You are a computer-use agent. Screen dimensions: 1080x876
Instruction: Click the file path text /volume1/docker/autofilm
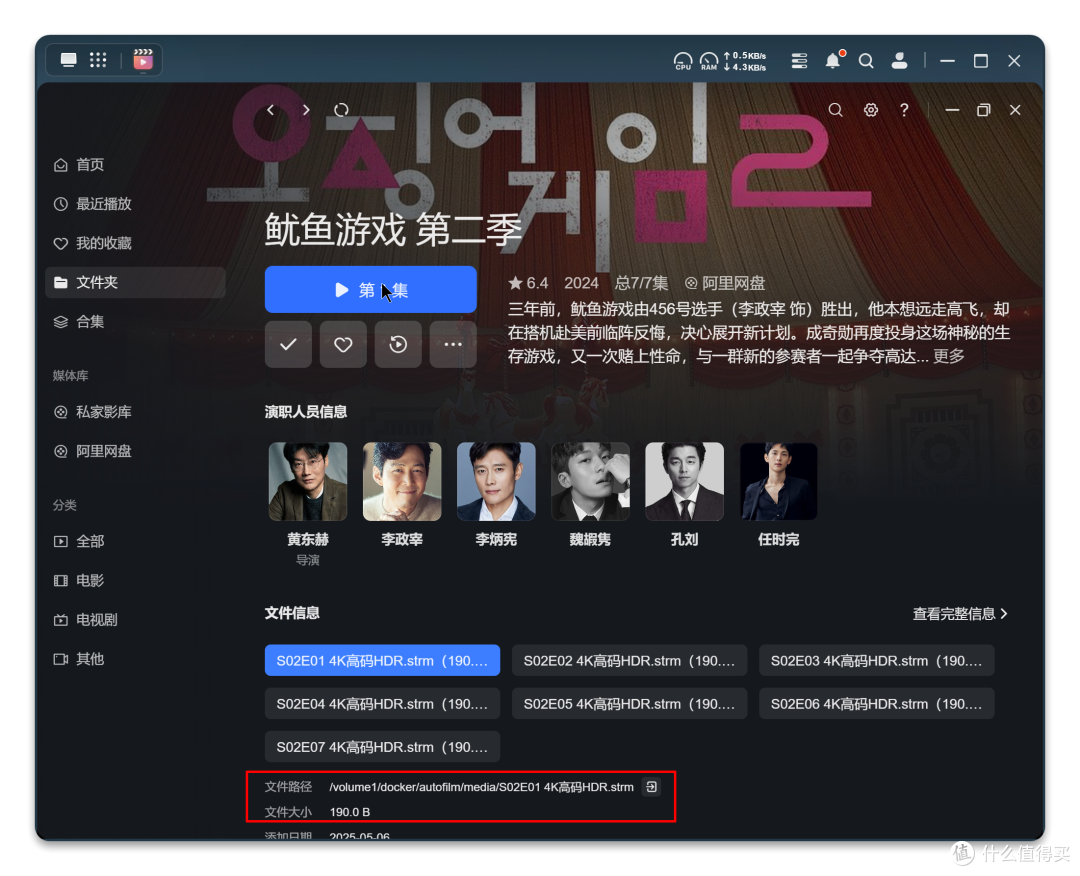coord(481,786)
